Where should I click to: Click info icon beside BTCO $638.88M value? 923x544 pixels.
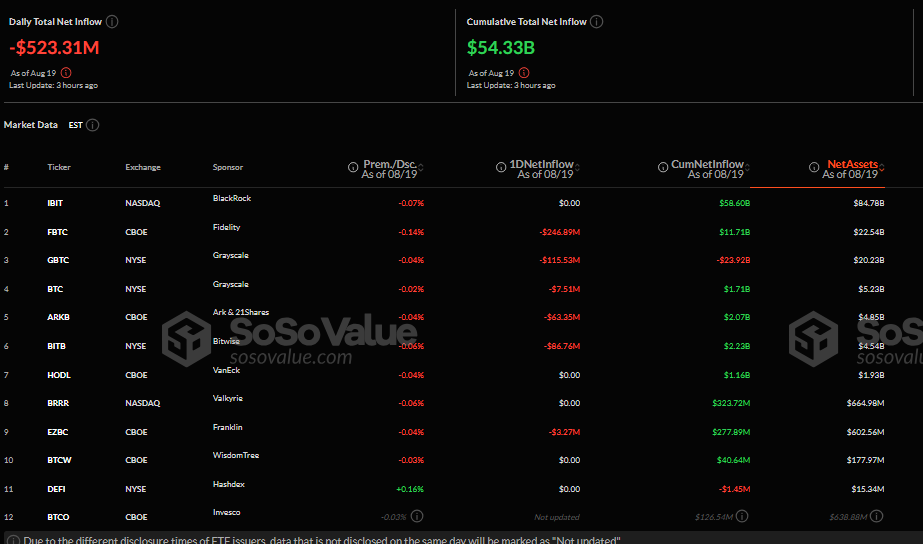(876, 516)
